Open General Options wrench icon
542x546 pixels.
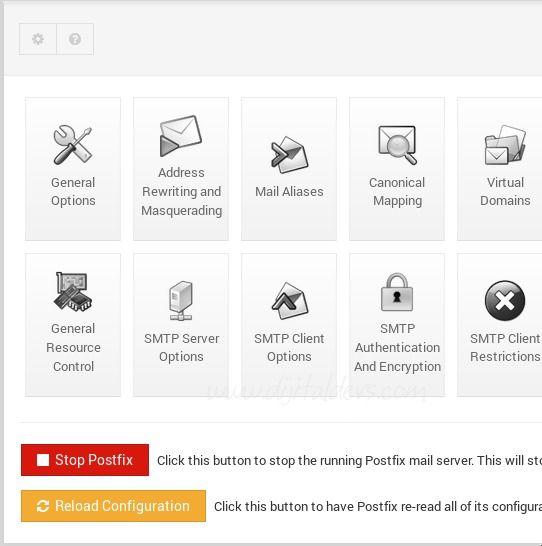(73, 145)
